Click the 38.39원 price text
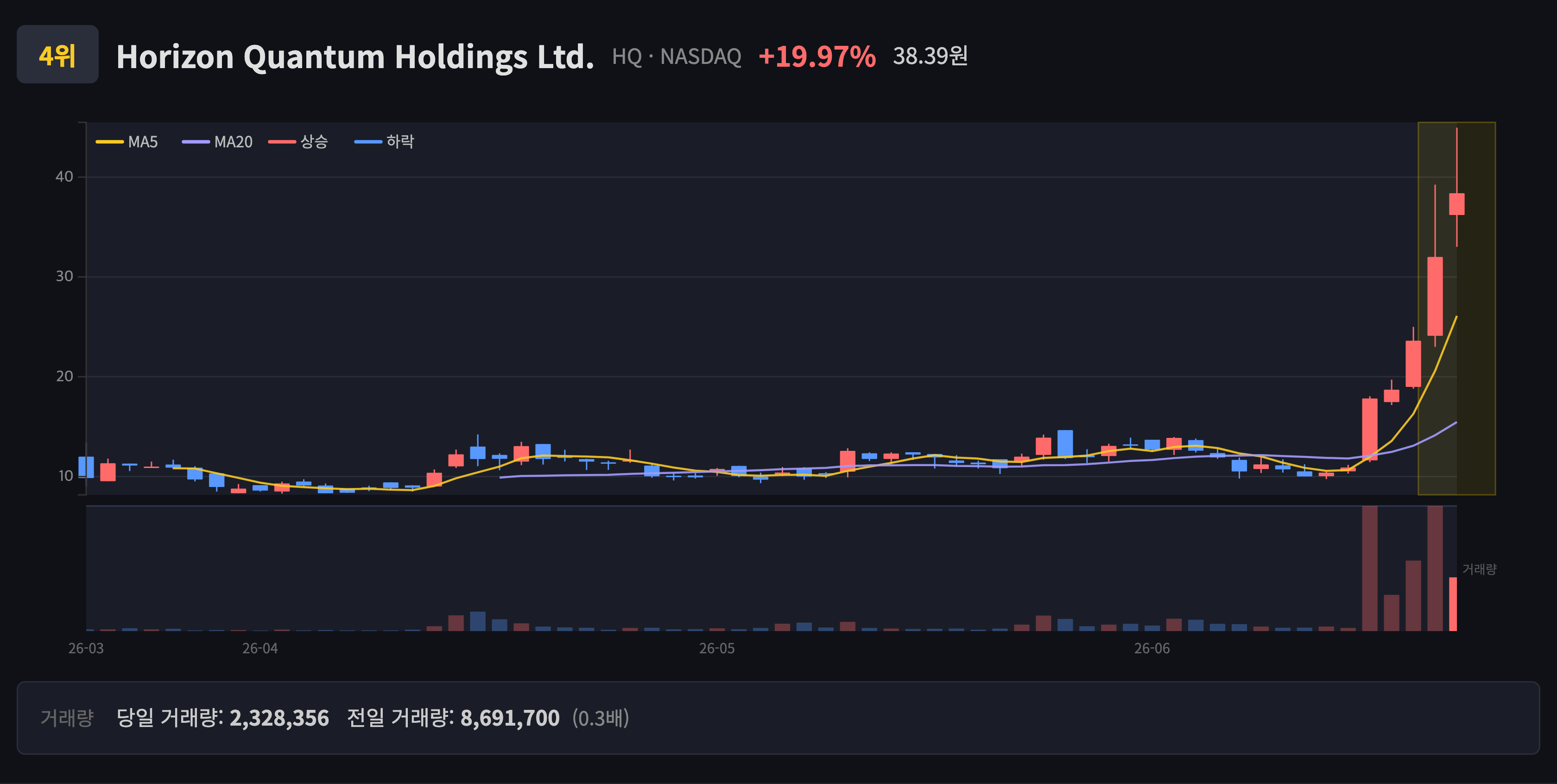 click(930, 56)
